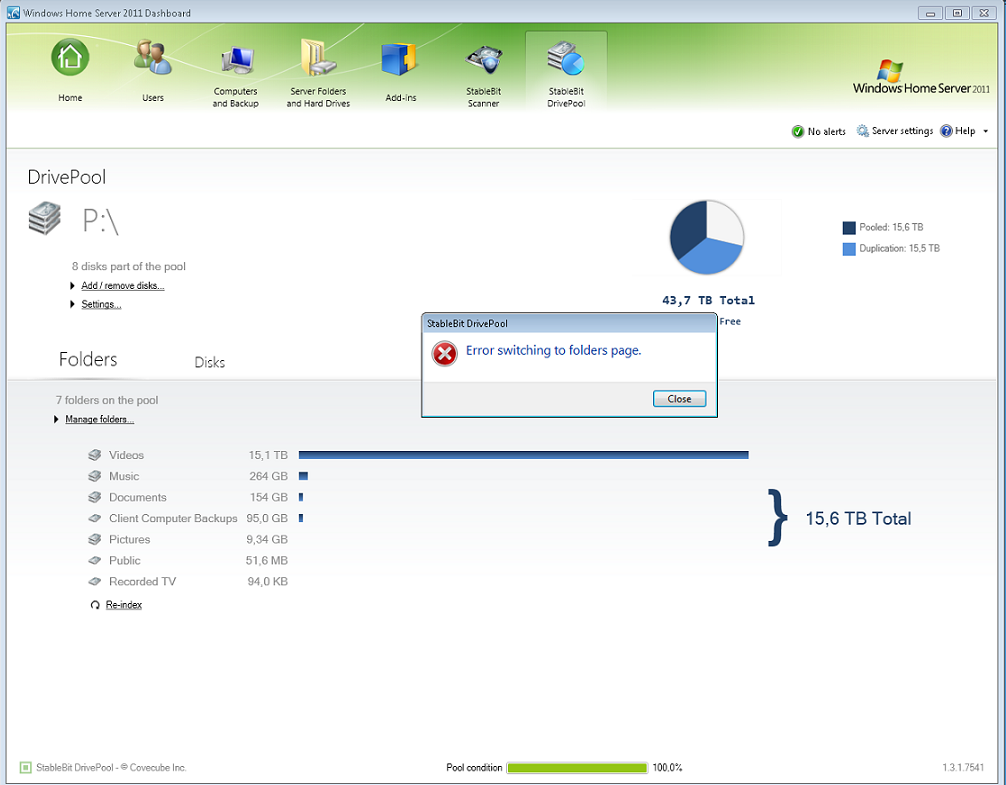Click the Recorded TV folder name

(142, 582)
